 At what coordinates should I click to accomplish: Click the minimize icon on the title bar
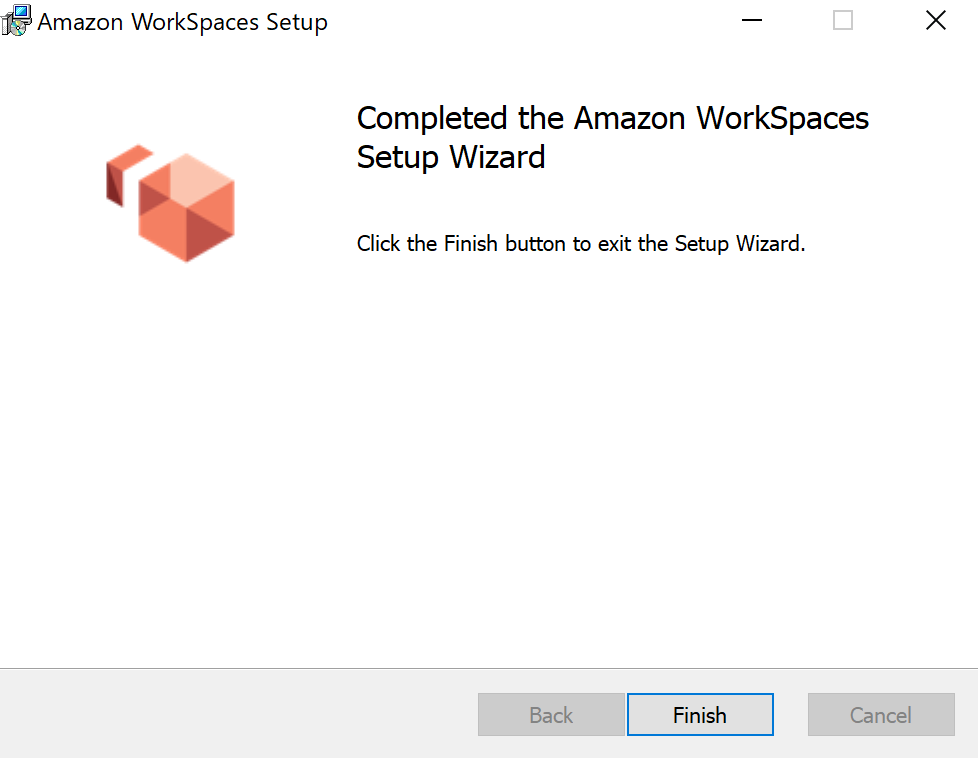tap(751, 20)
